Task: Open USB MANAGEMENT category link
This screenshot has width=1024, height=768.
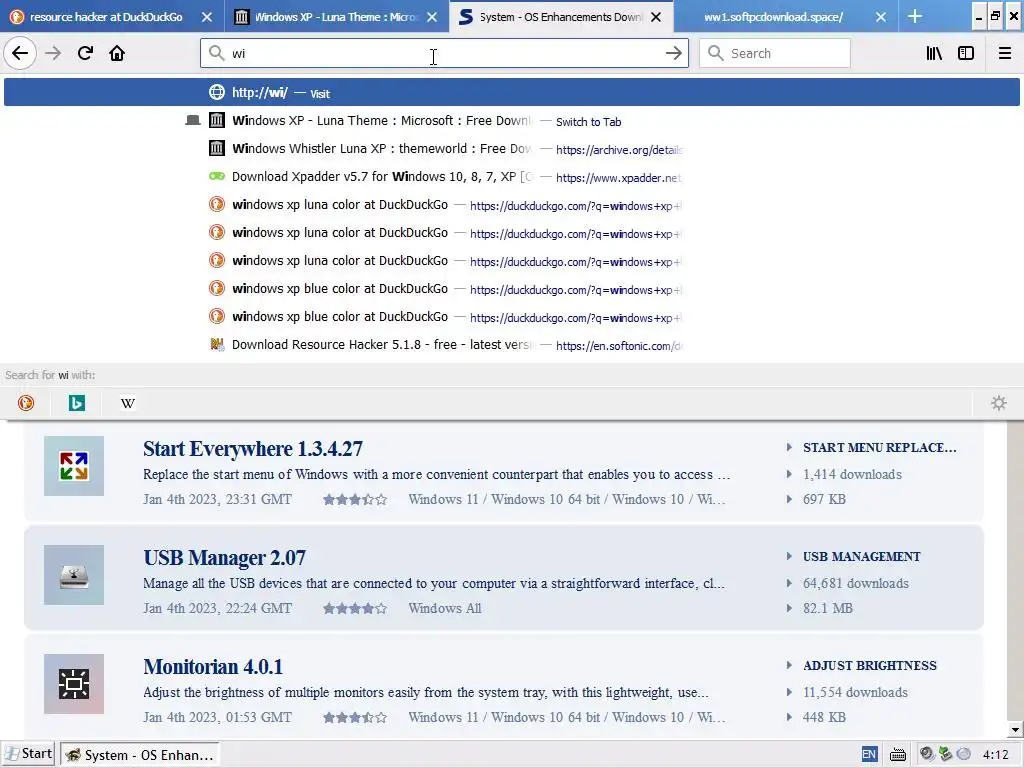Action: click(861, 556)
